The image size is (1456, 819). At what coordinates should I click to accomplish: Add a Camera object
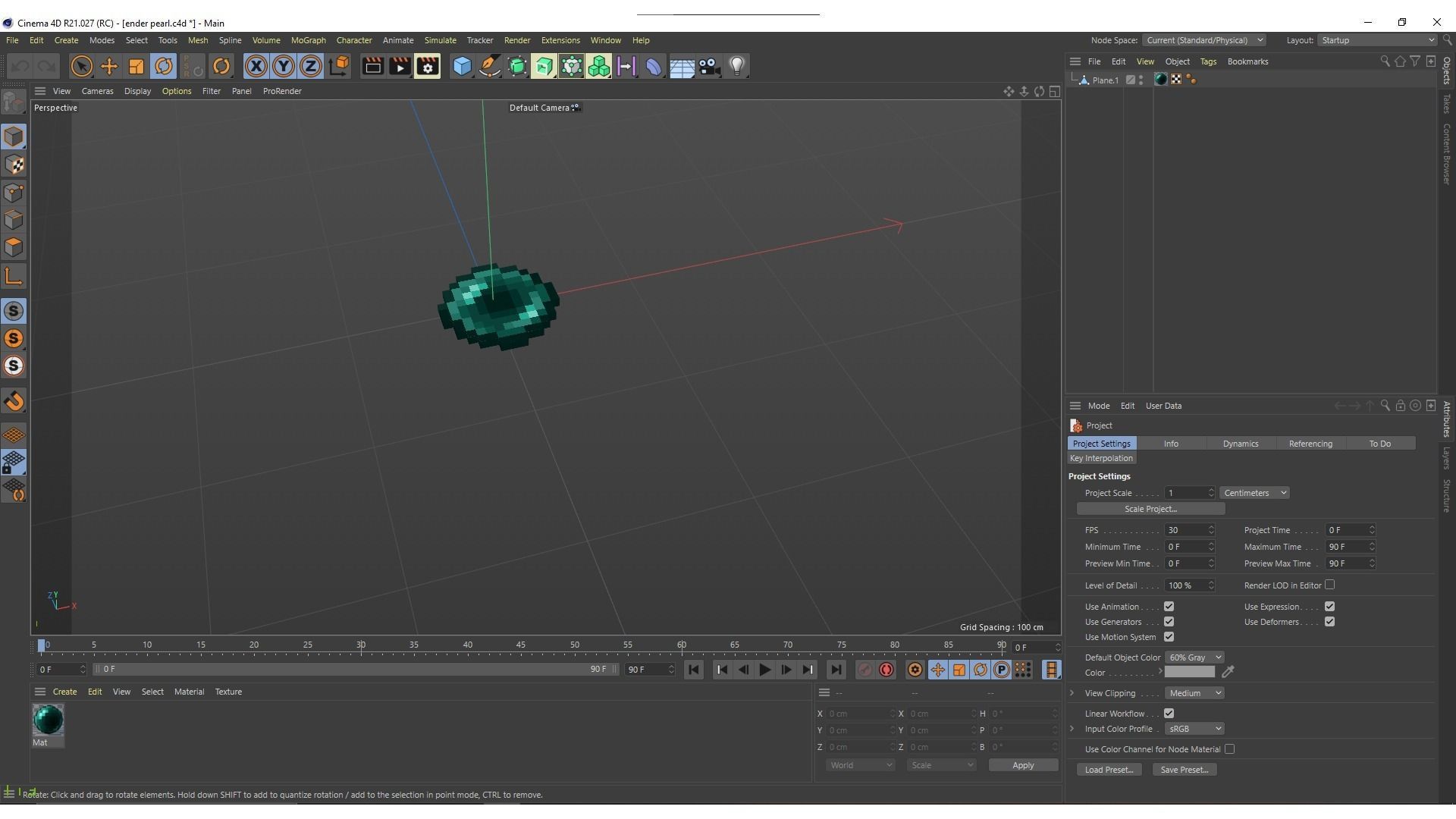click(x=709, y=67)
